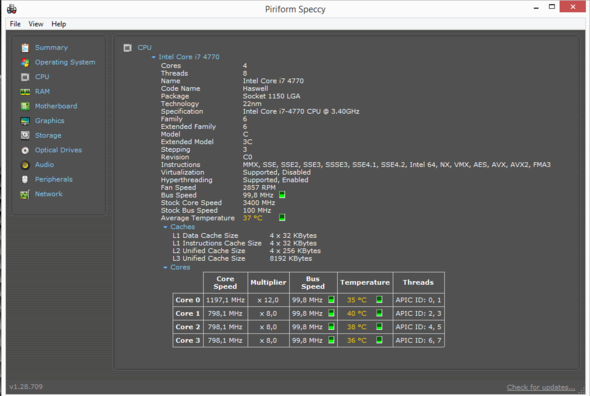Click the Socket 1150 LGA package value
The image size is (590, 396).
(x=272, y=96)
